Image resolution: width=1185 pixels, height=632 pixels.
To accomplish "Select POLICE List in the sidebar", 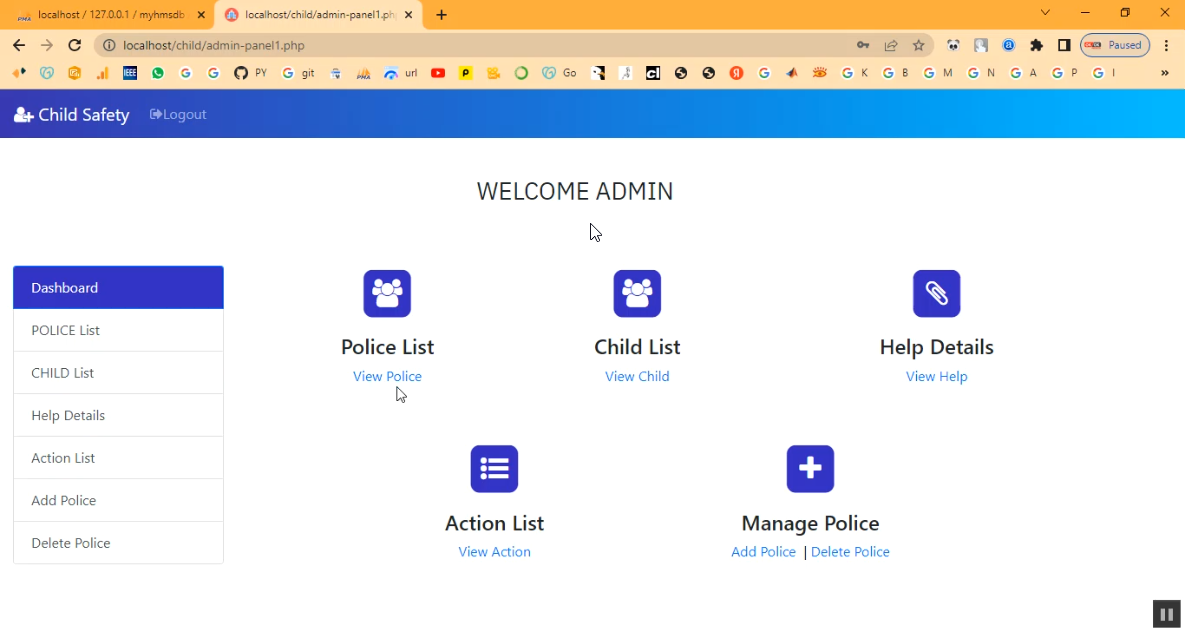I will (x=66, y=330).
